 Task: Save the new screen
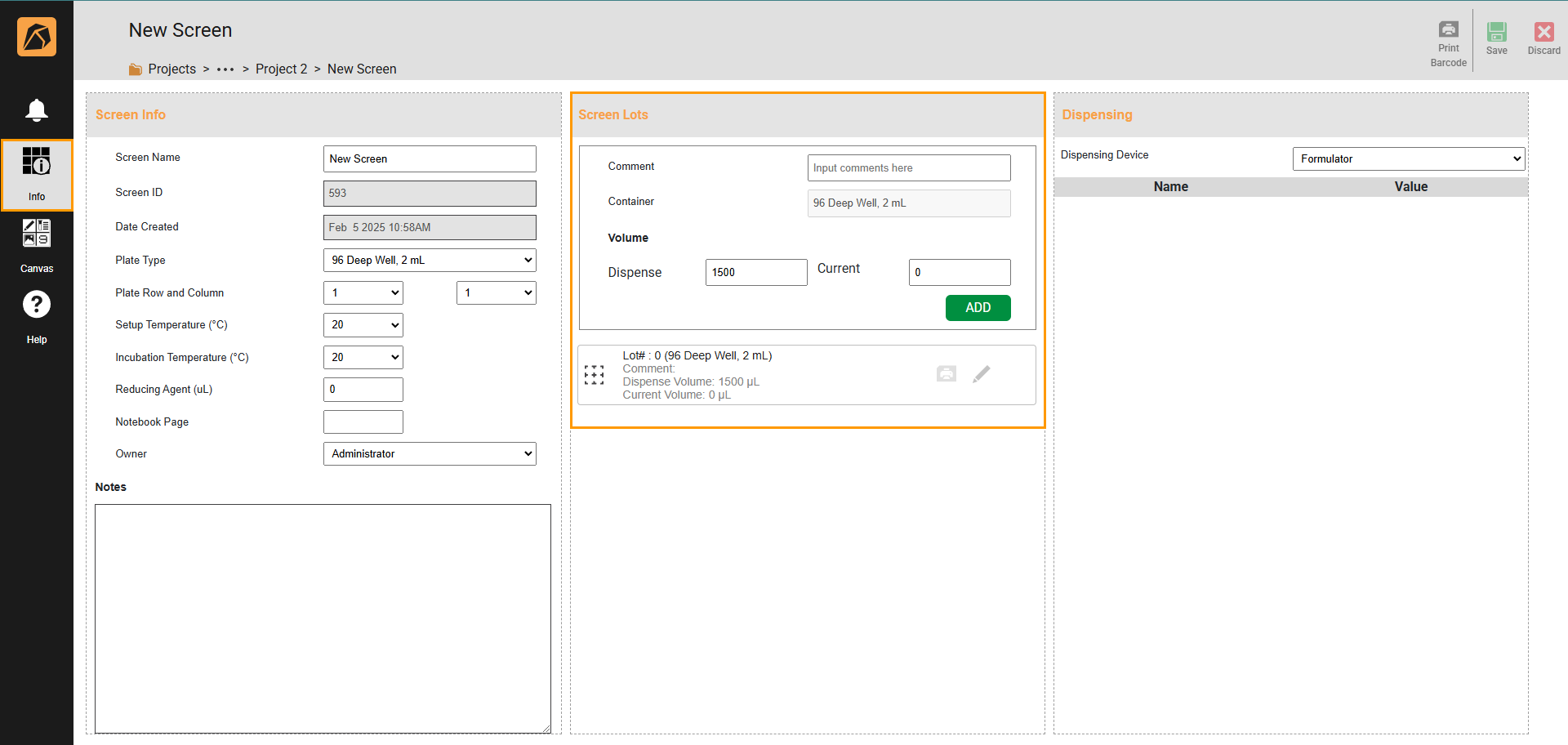coord(1497,33)
